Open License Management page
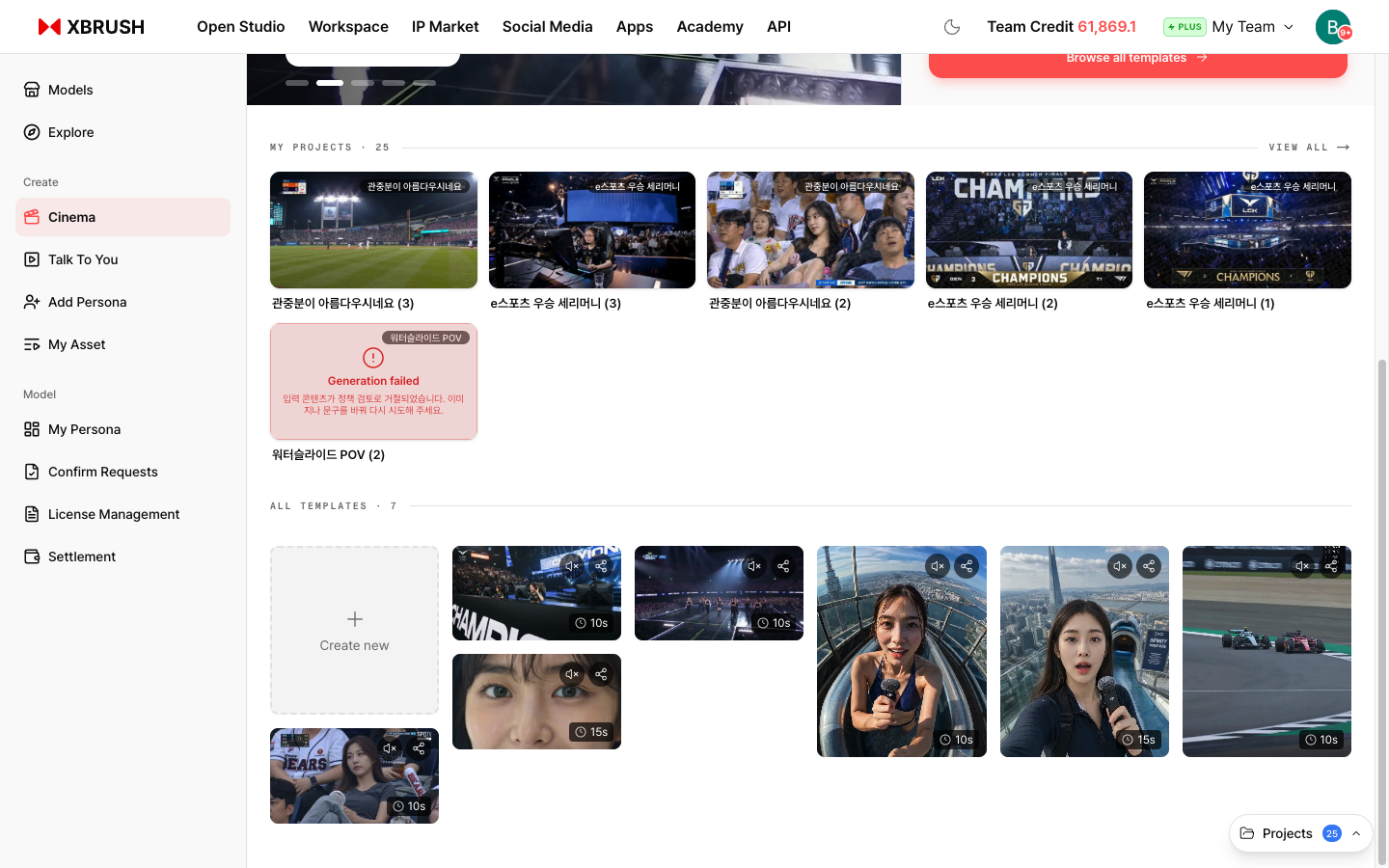 point(123,514)
